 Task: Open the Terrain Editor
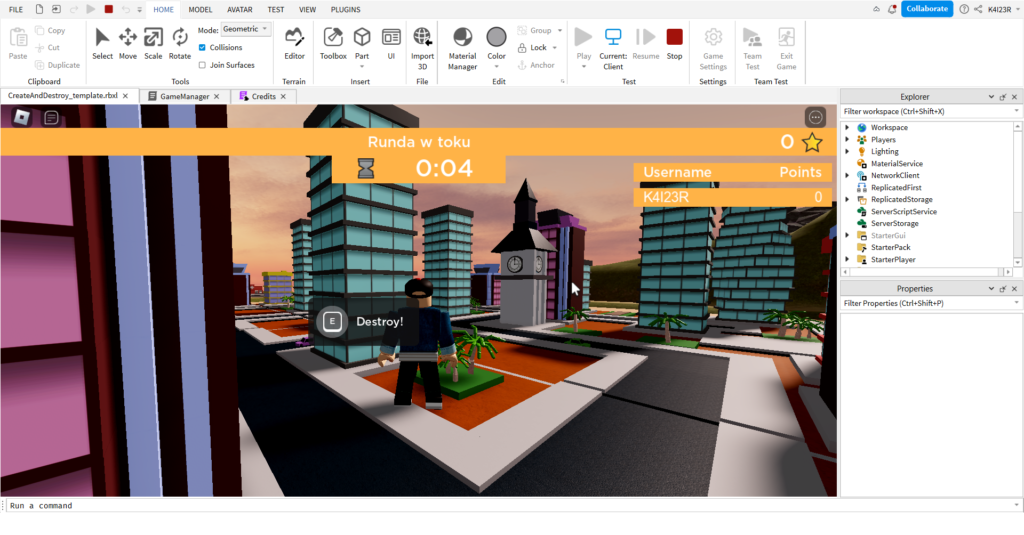click(294, 44)
